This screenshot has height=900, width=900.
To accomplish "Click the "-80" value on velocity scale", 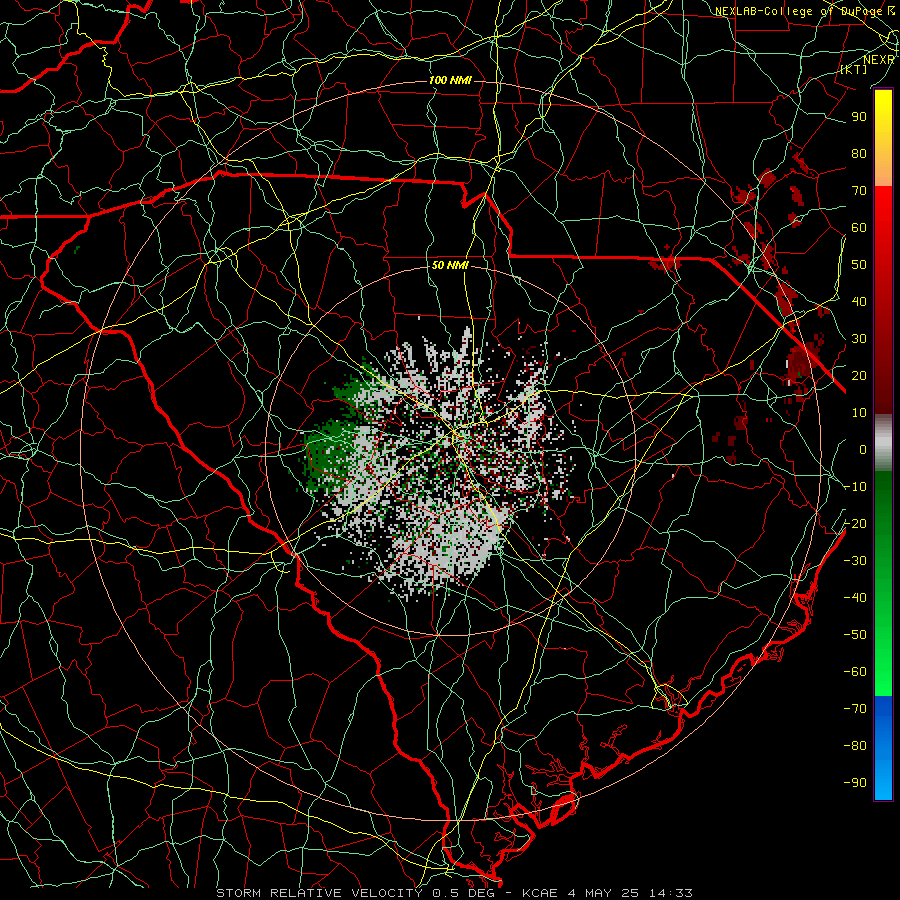I will pos(855,746).
